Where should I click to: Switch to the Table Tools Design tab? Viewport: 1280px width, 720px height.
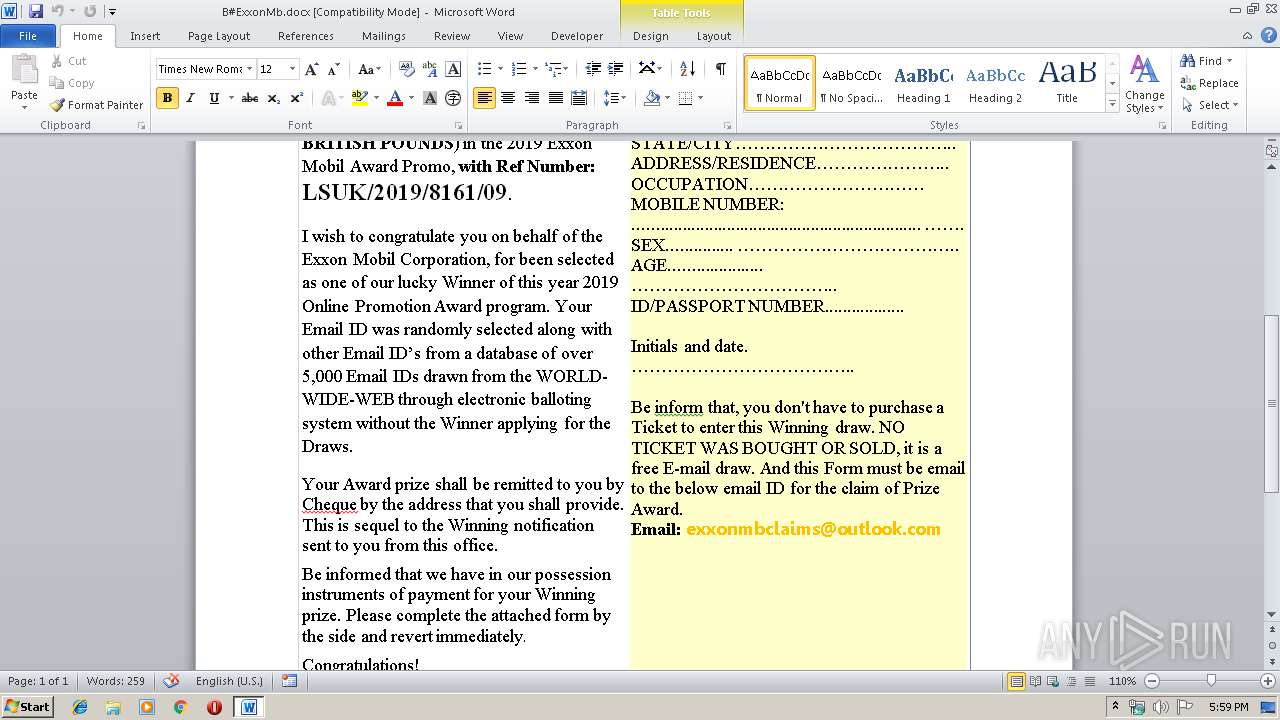651,36
